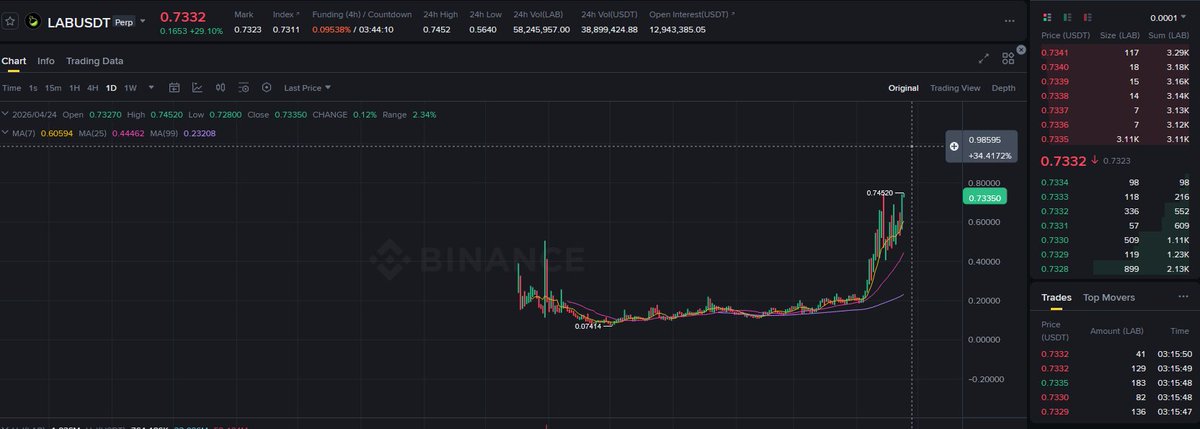This screenshot has width=1200, height=429.
Task: Select bid price 0.7333 in order book
Action: point(1054,197)
